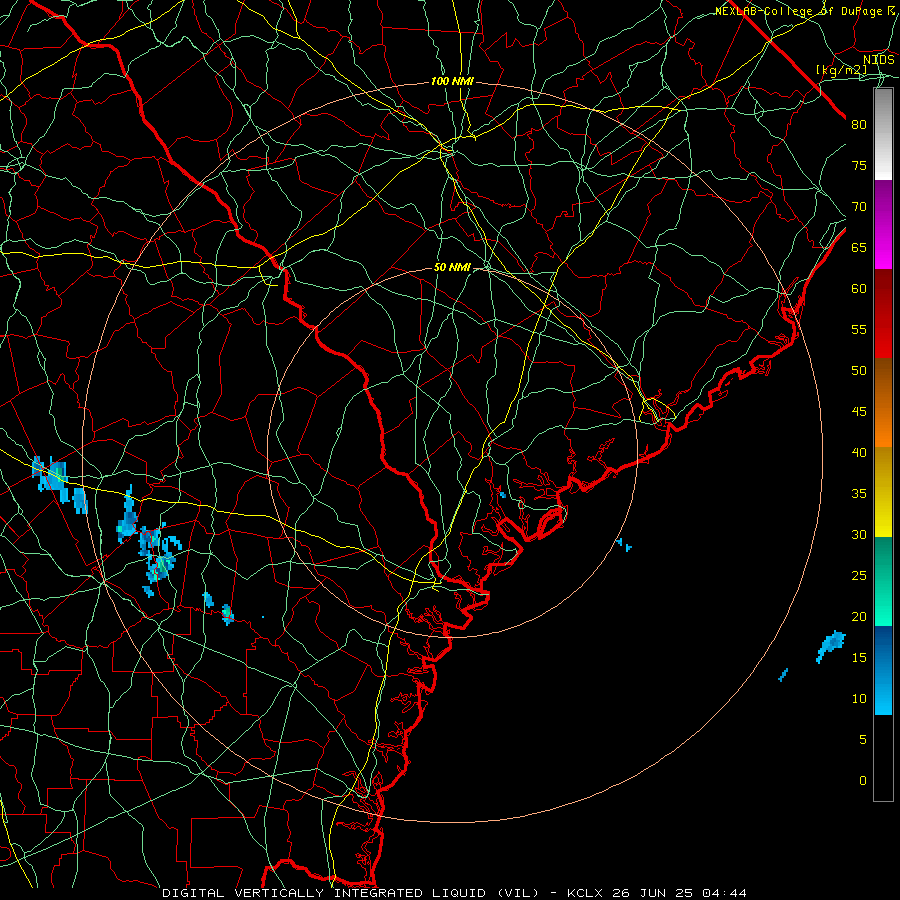Click the legend value "60"
900x900 pixels.
coord(859,289)
